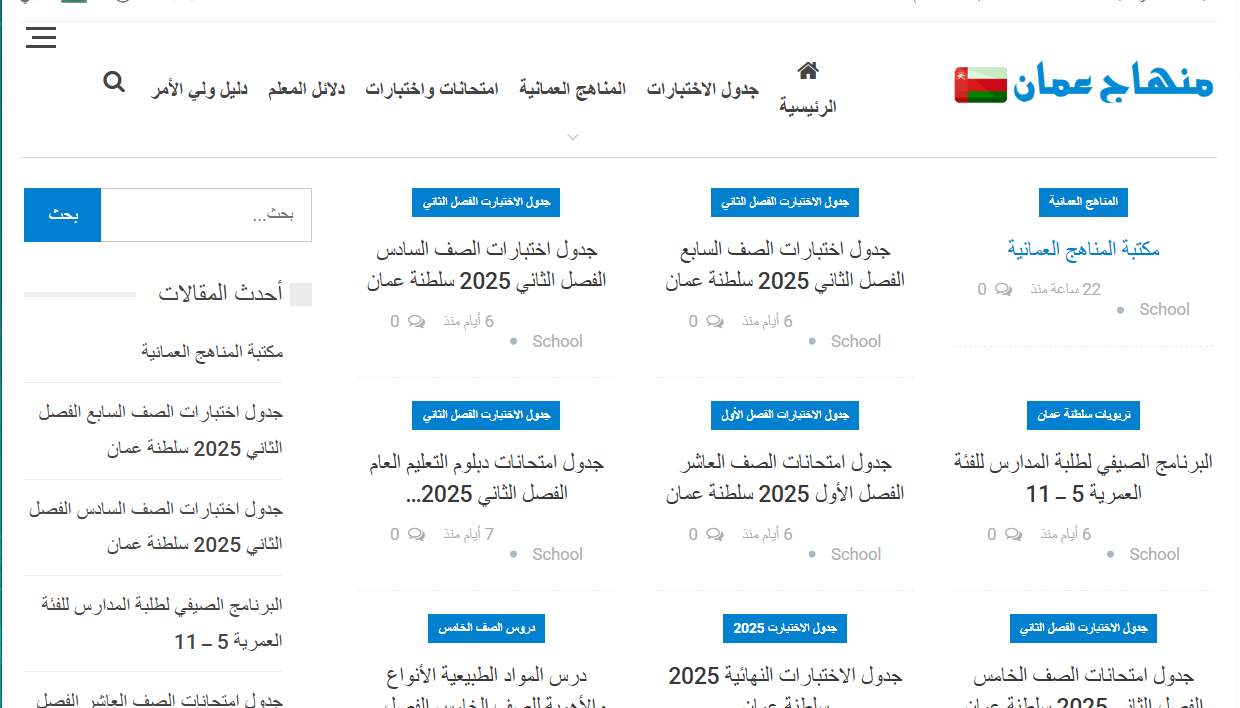Click comments icon under الصف السابع article
The width and height of the screenshot is (1240, 708).
coord(714,322)
